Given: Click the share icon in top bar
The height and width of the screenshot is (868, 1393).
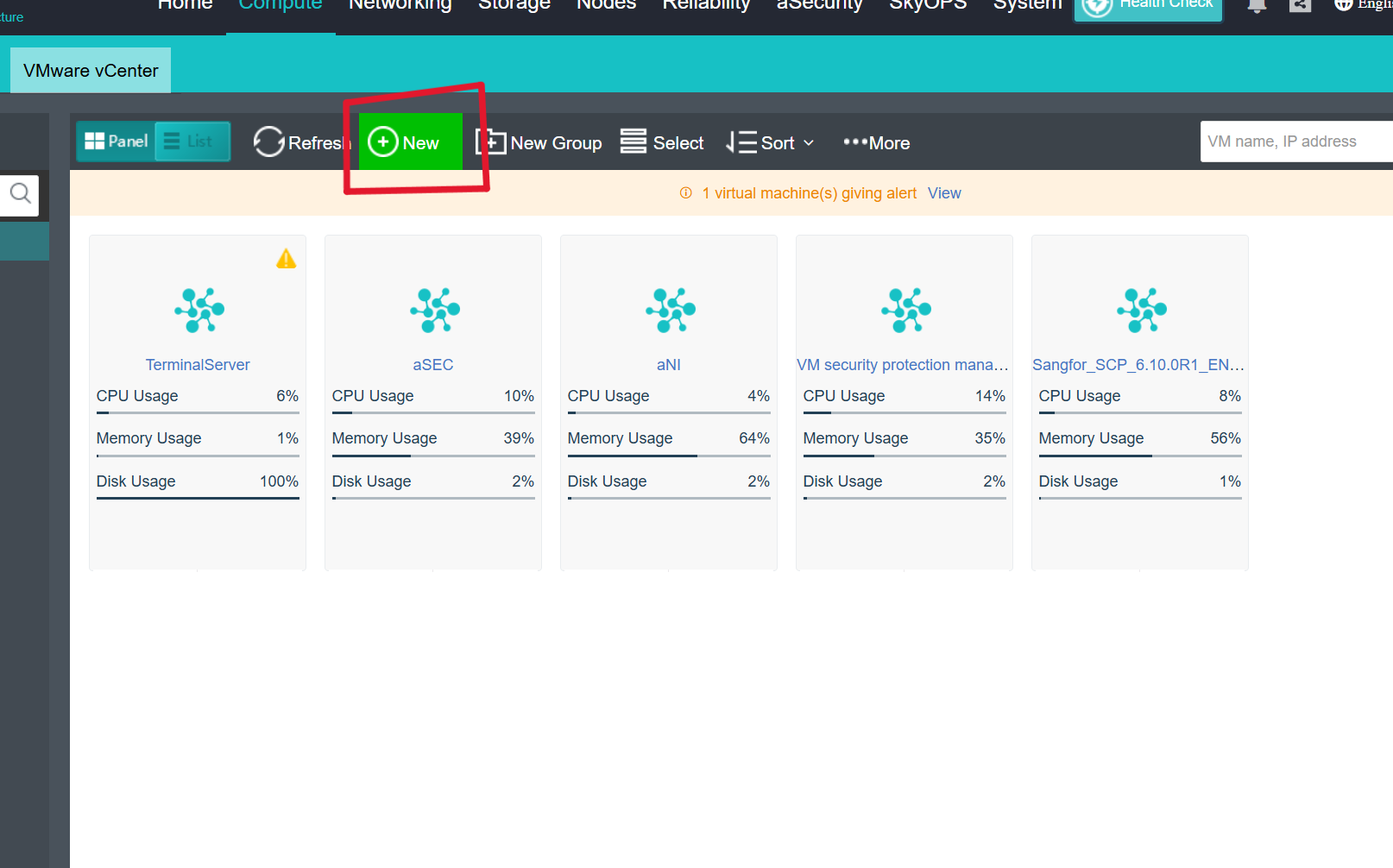Looking at the screenshot, I should coord(1301,6).
